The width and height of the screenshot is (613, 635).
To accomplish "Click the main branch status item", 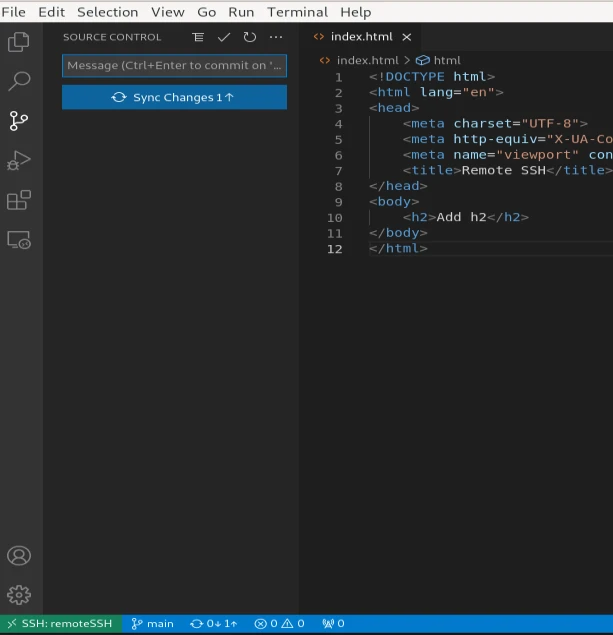I will click(x=153, y=624).
